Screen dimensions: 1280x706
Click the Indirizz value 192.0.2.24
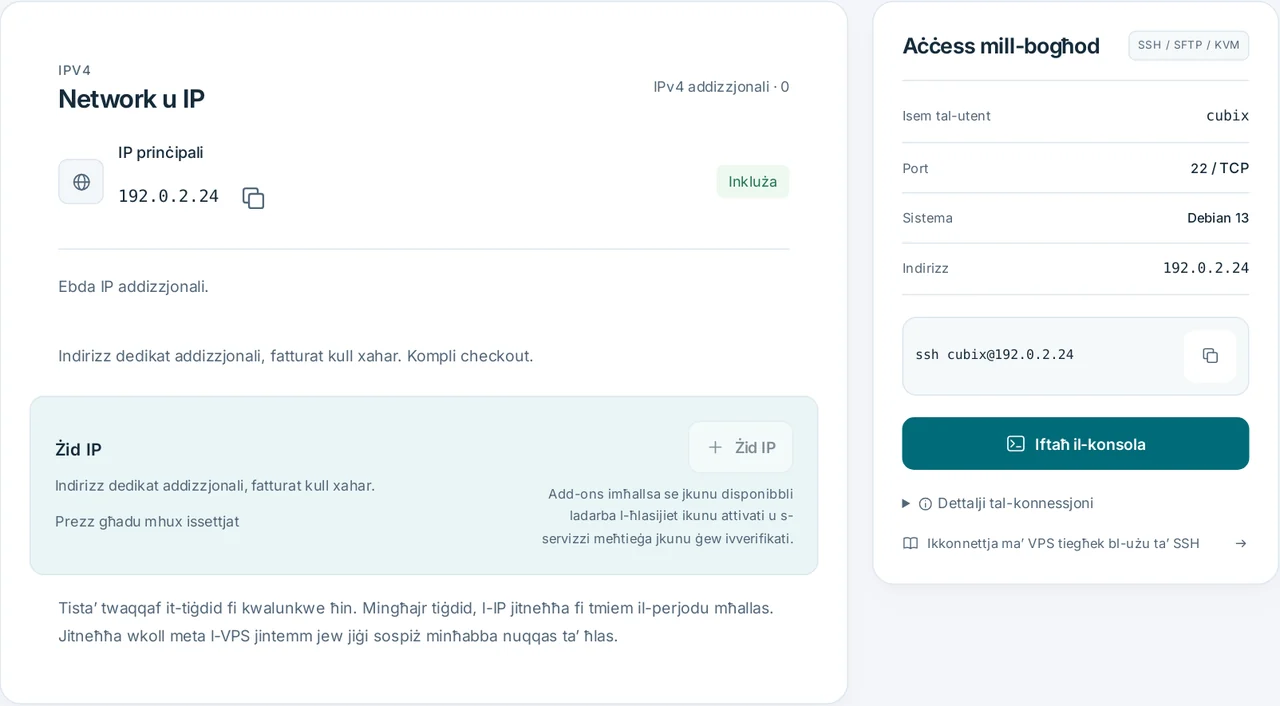coord(1206,268)
